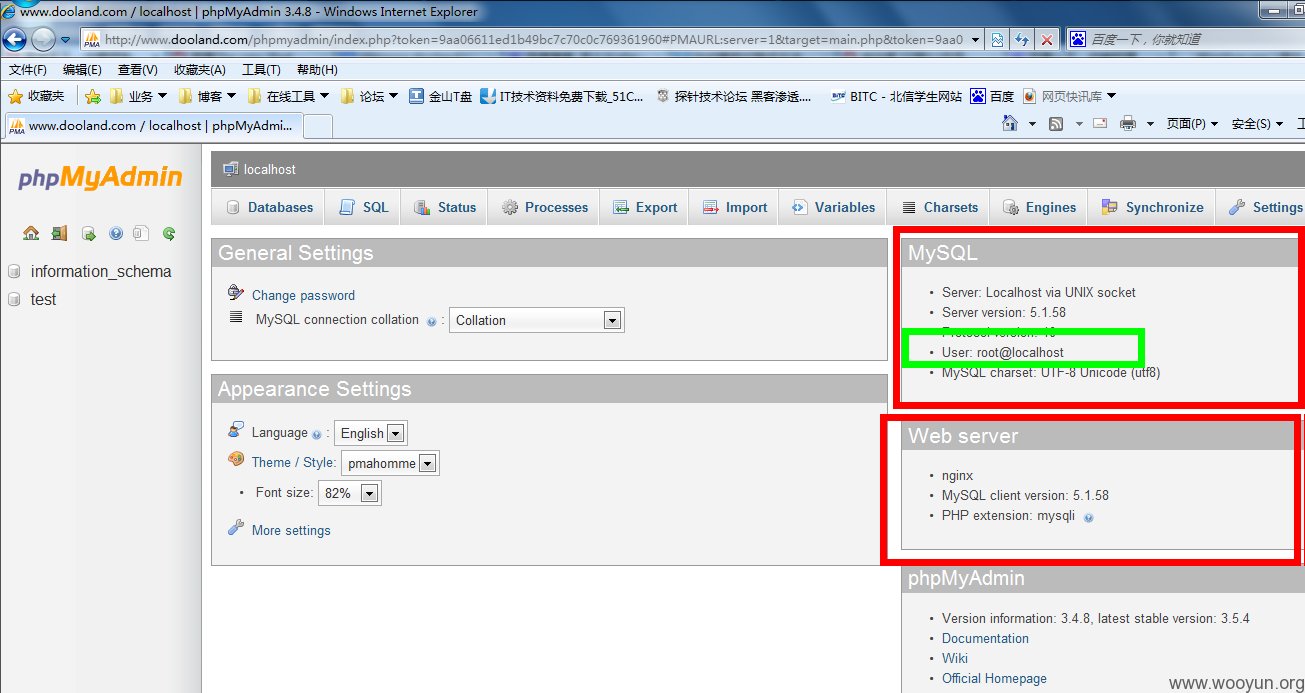1305x693 pixels.
Task: Open the 工具(T) menu
Action: 261,70
